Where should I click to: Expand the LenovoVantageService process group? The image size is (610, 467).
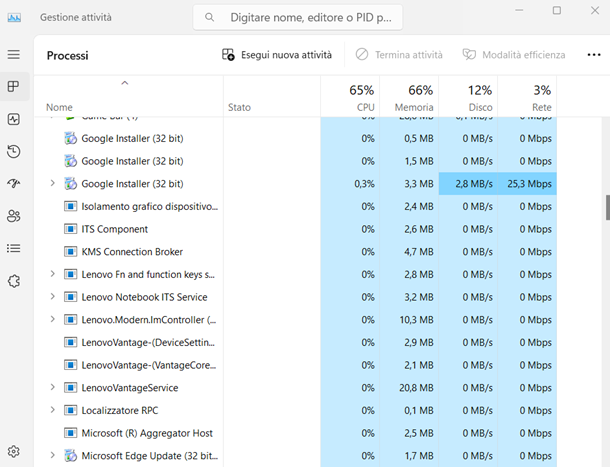tap(53, 387)
